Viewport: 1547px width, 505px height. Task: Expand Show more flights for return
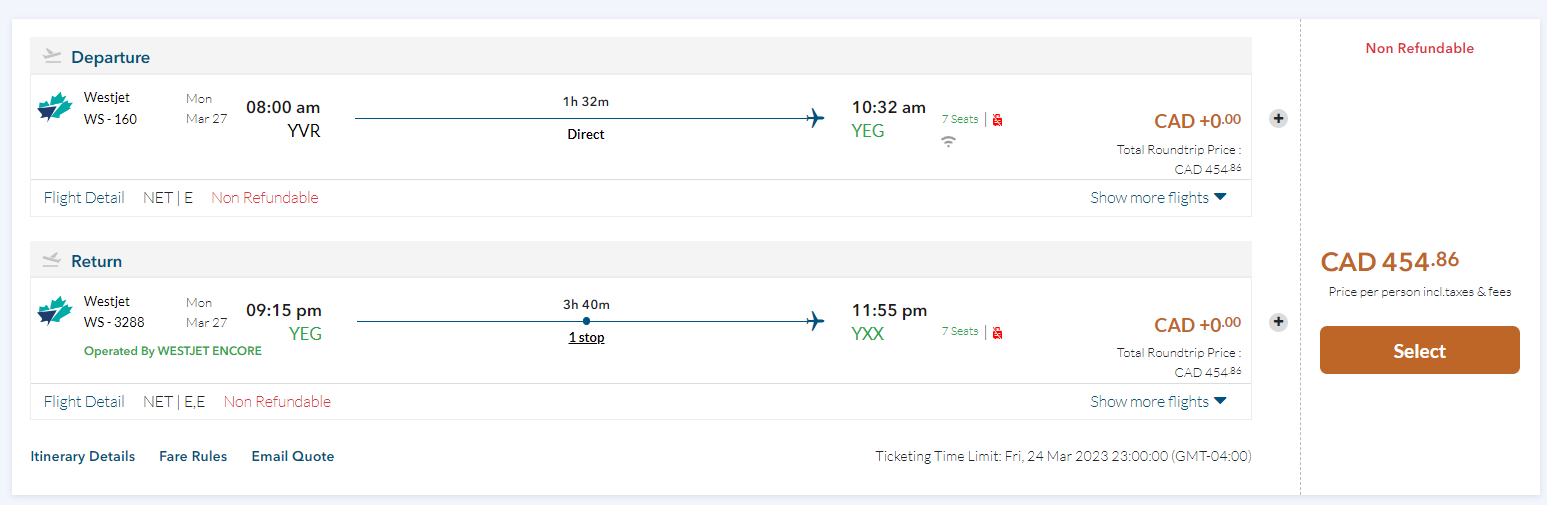[x=1158, y=402]
